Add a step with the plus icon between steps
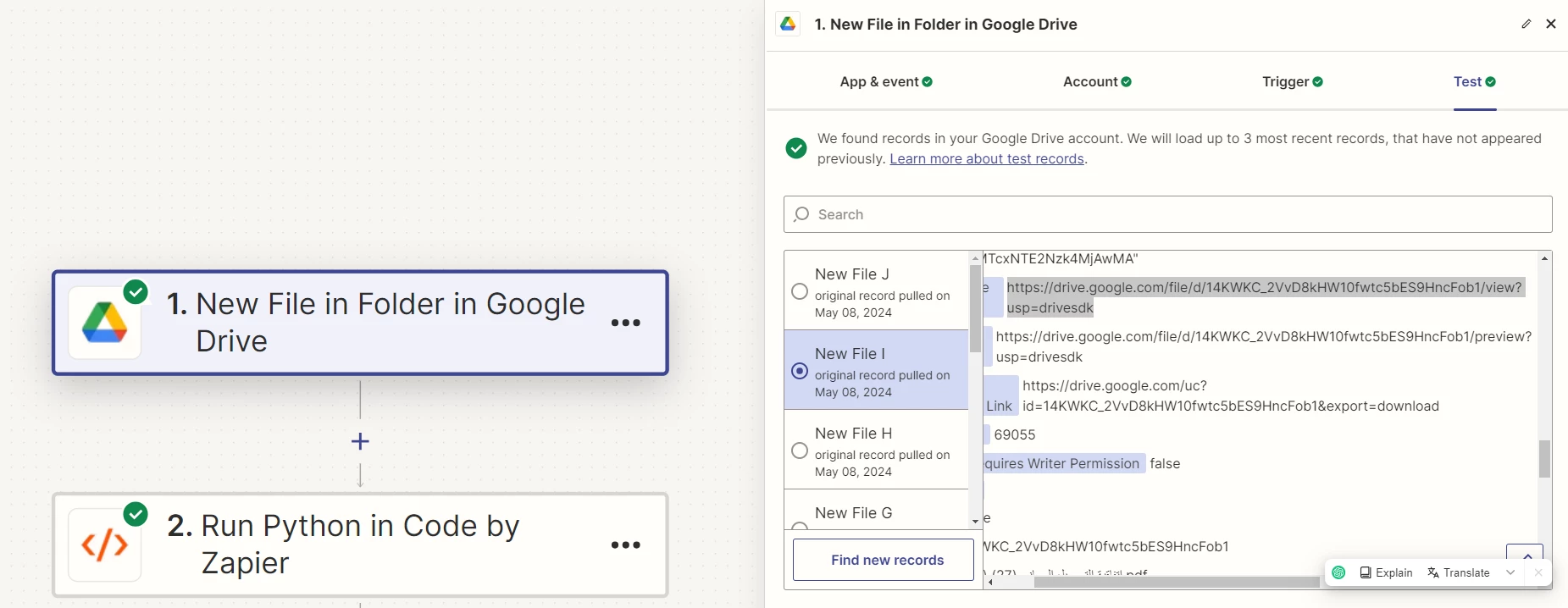This screenshot has height=608, width=1568. 360,441
